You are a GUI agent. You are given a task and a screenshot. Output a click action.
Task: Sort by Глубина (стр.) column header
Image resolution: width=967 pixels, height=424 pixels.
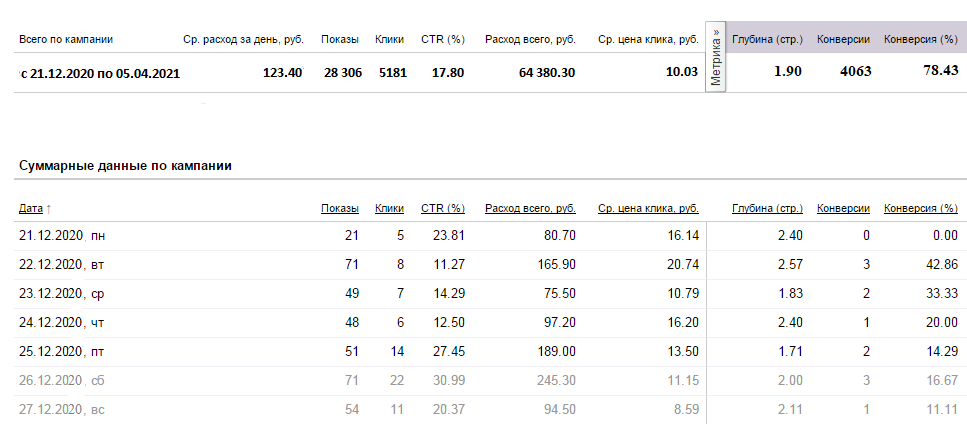[767, 209]
